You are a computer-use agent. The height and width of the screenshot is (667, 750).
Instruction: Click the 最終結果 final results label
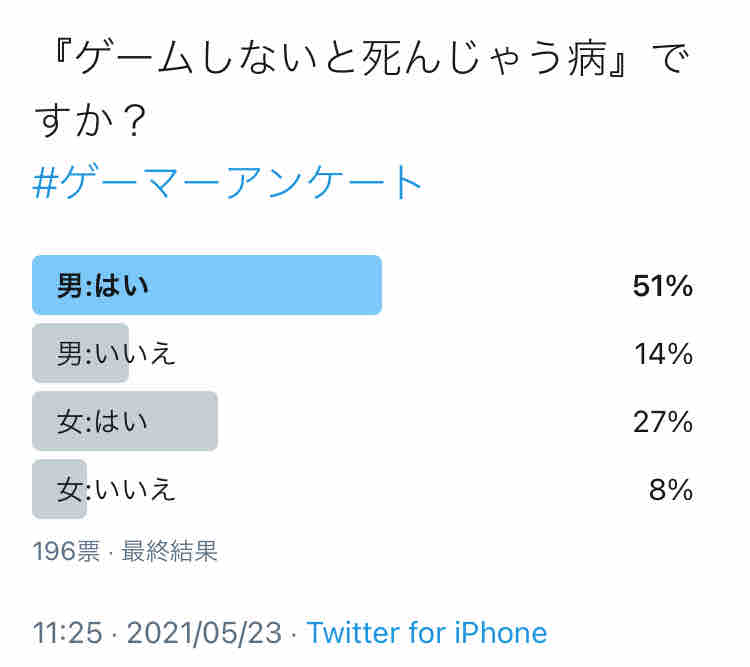169,551
